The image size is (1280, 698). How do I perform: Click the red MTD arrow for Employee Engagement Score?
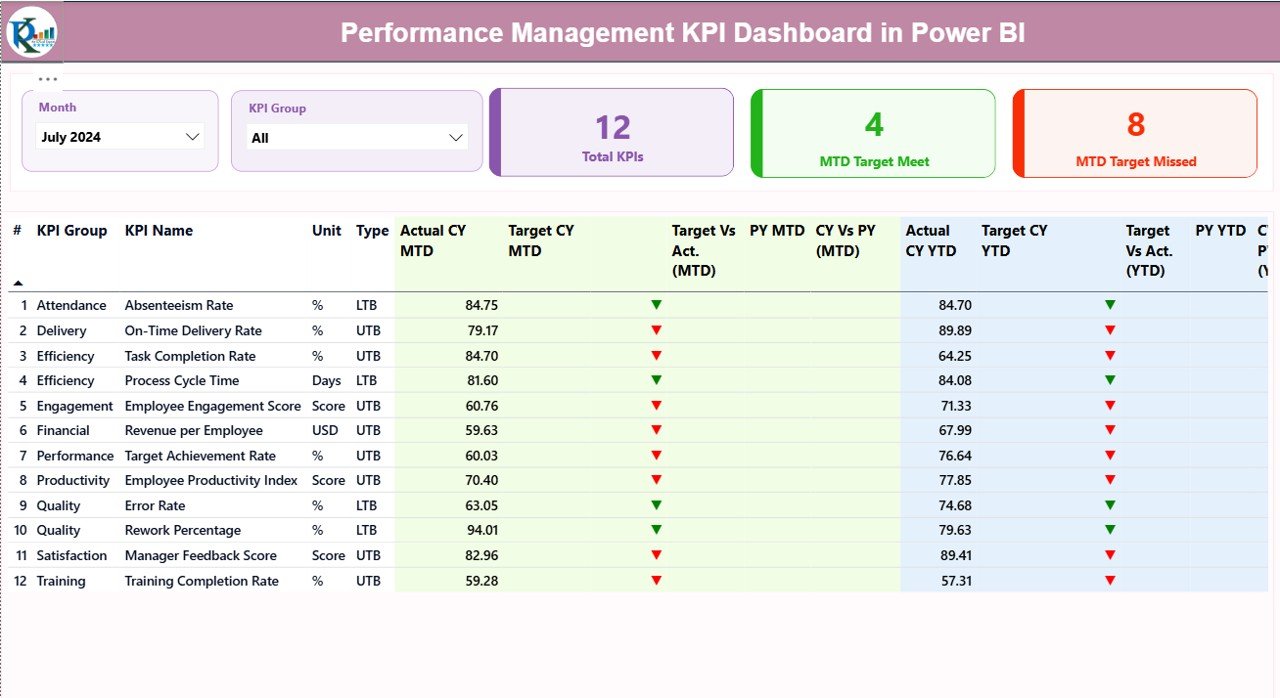pyautogui.click(x=656, y=405)
